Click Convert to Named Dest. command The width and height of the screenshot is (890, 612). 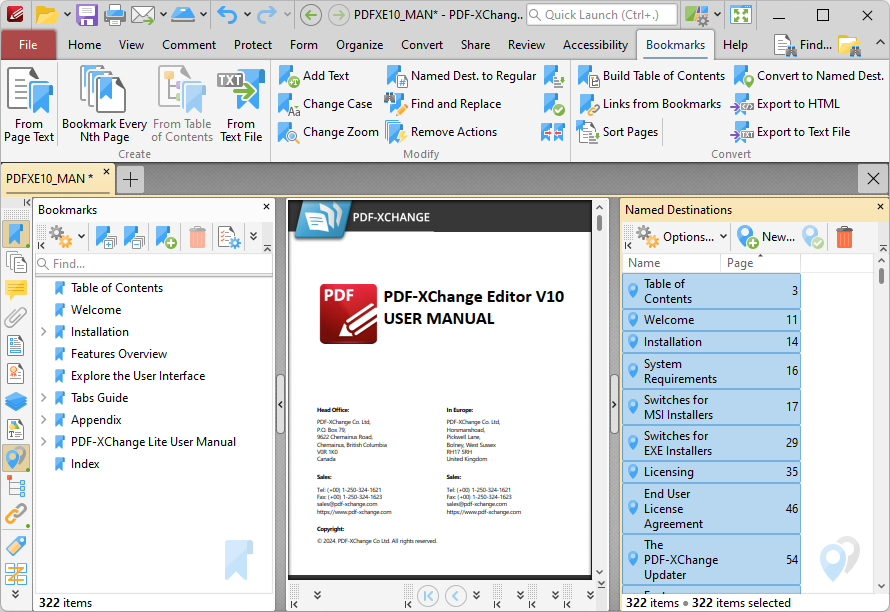pos(809,76)
